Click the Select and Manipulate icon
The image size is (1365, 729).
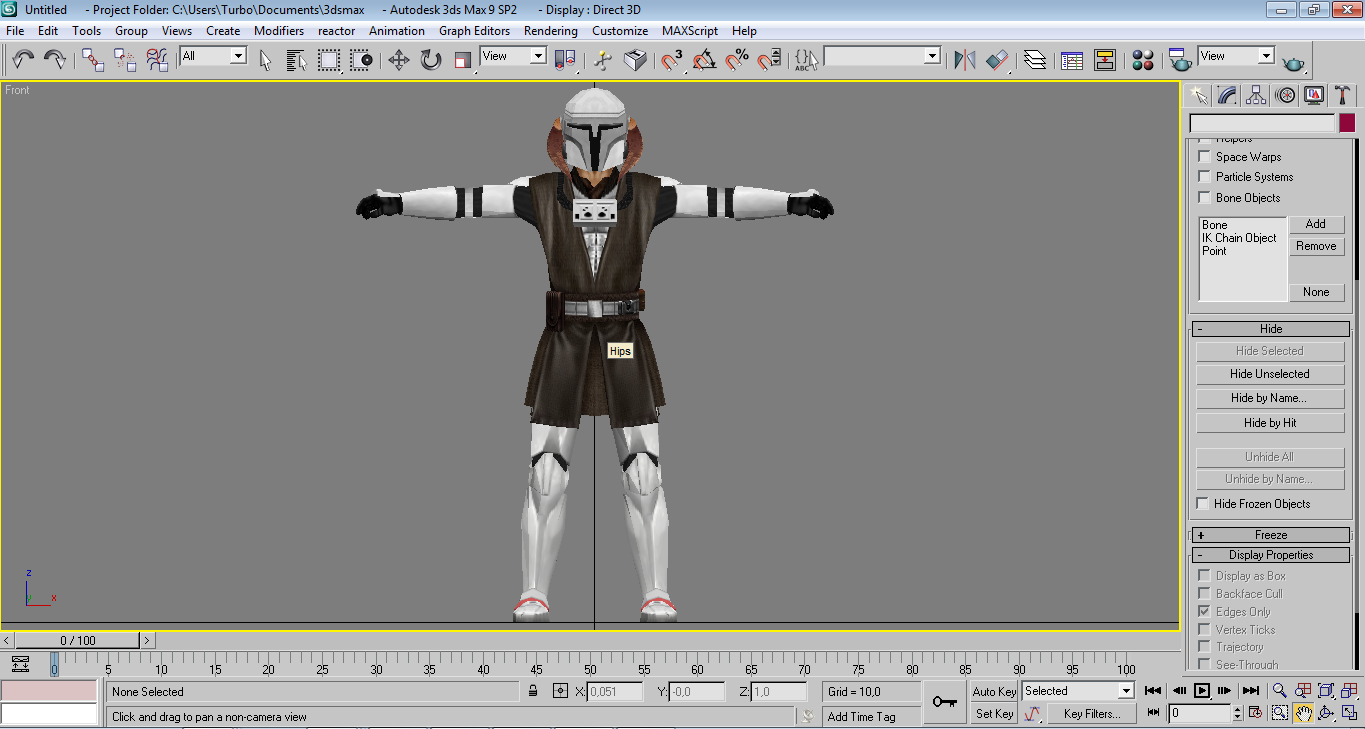click(x=603, y=60)
